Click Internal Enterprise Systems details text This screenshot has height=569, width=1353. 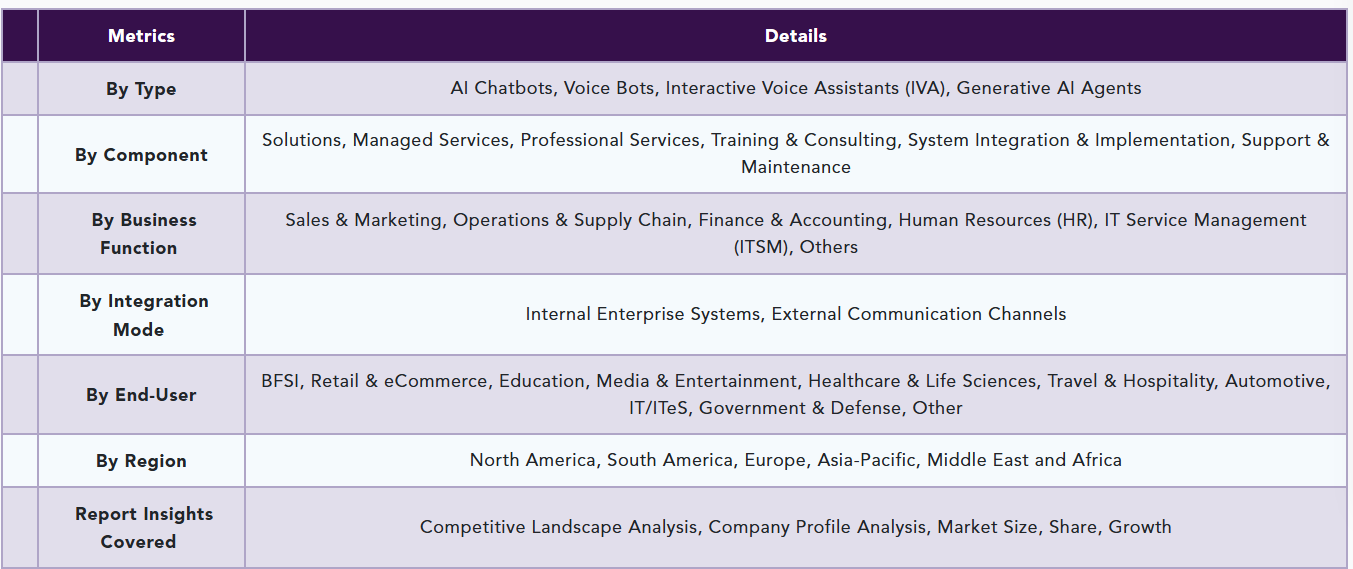[796, 314]
